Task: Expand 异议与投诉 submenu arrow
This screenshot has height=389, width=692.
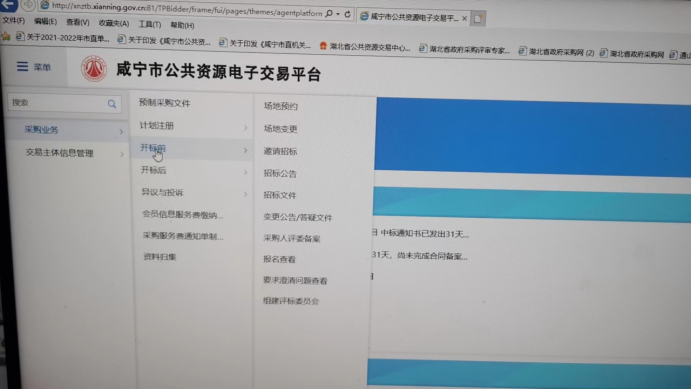Action: (x=245, y=194)
